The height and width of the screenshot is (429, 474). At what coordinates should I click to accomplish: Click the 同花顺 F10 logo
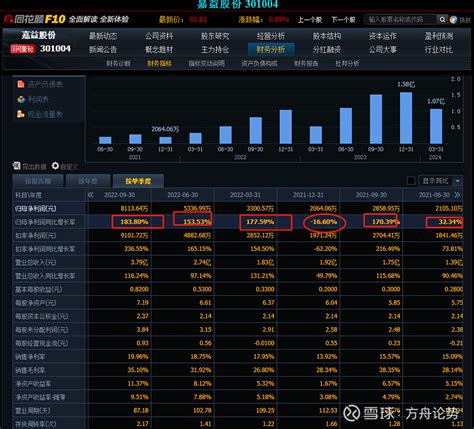[x=34, y=19]
